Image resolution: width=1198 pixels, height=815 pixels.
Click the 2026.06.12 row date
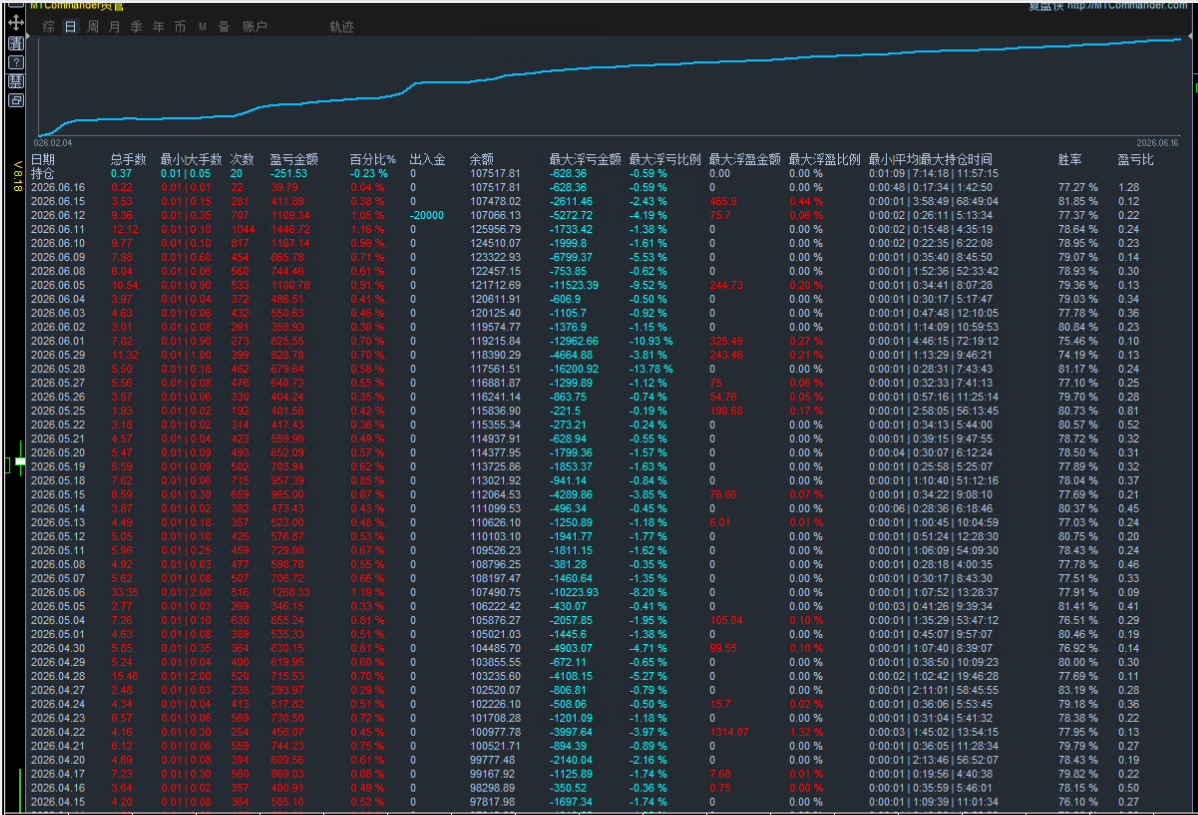tap(58, 215)
